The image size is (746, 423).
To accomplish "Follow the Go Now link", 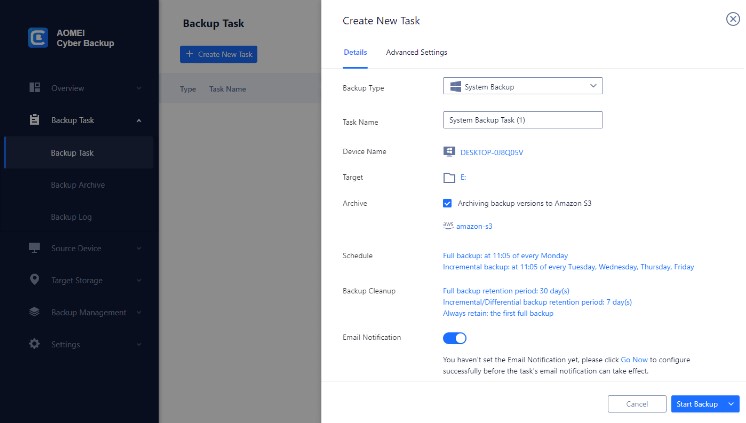I will point(632,359).
